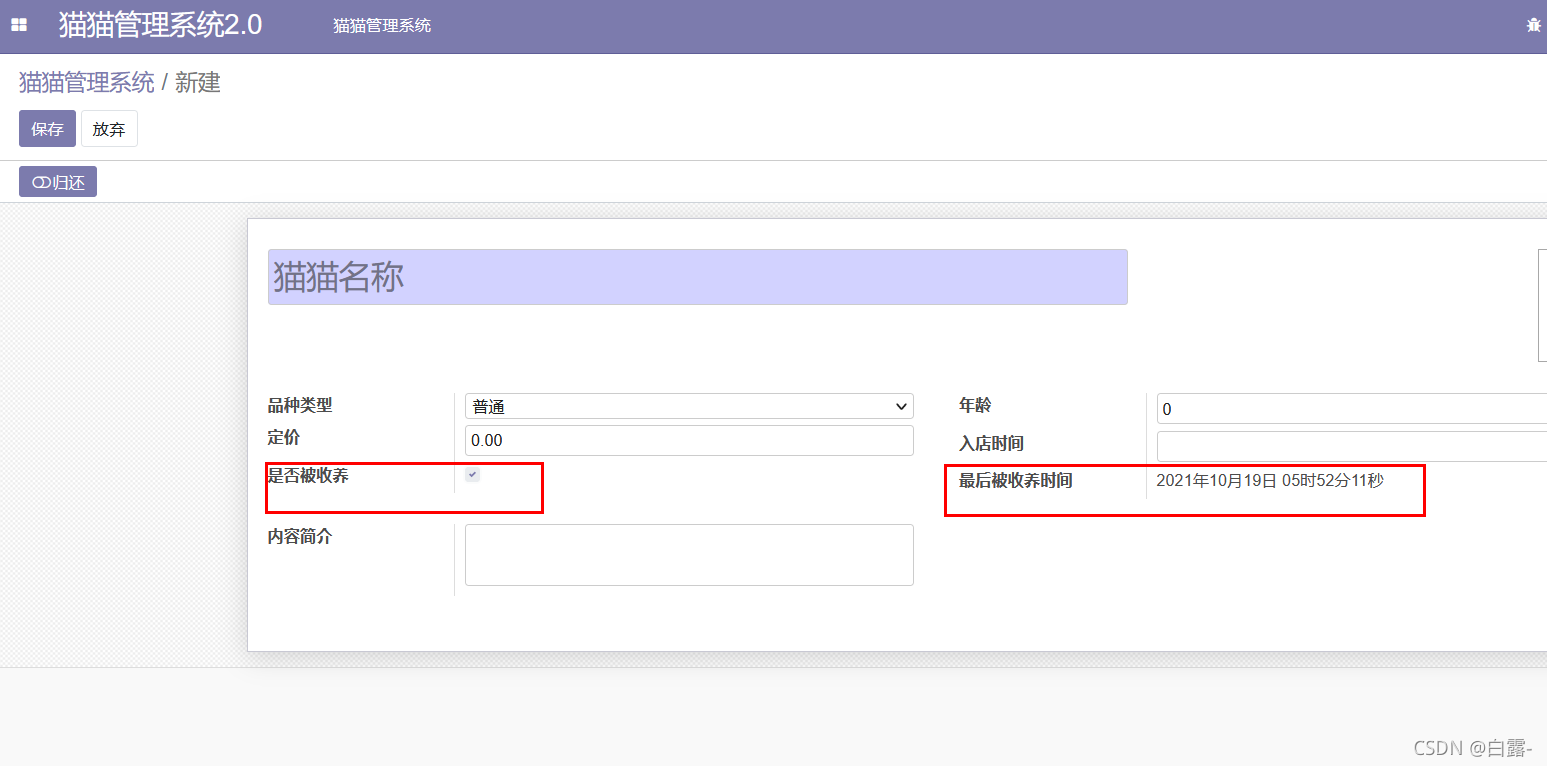Discard changes with 放弃 button
The width and height of the screenshot is (1547, 766).
tap(109, 129)
